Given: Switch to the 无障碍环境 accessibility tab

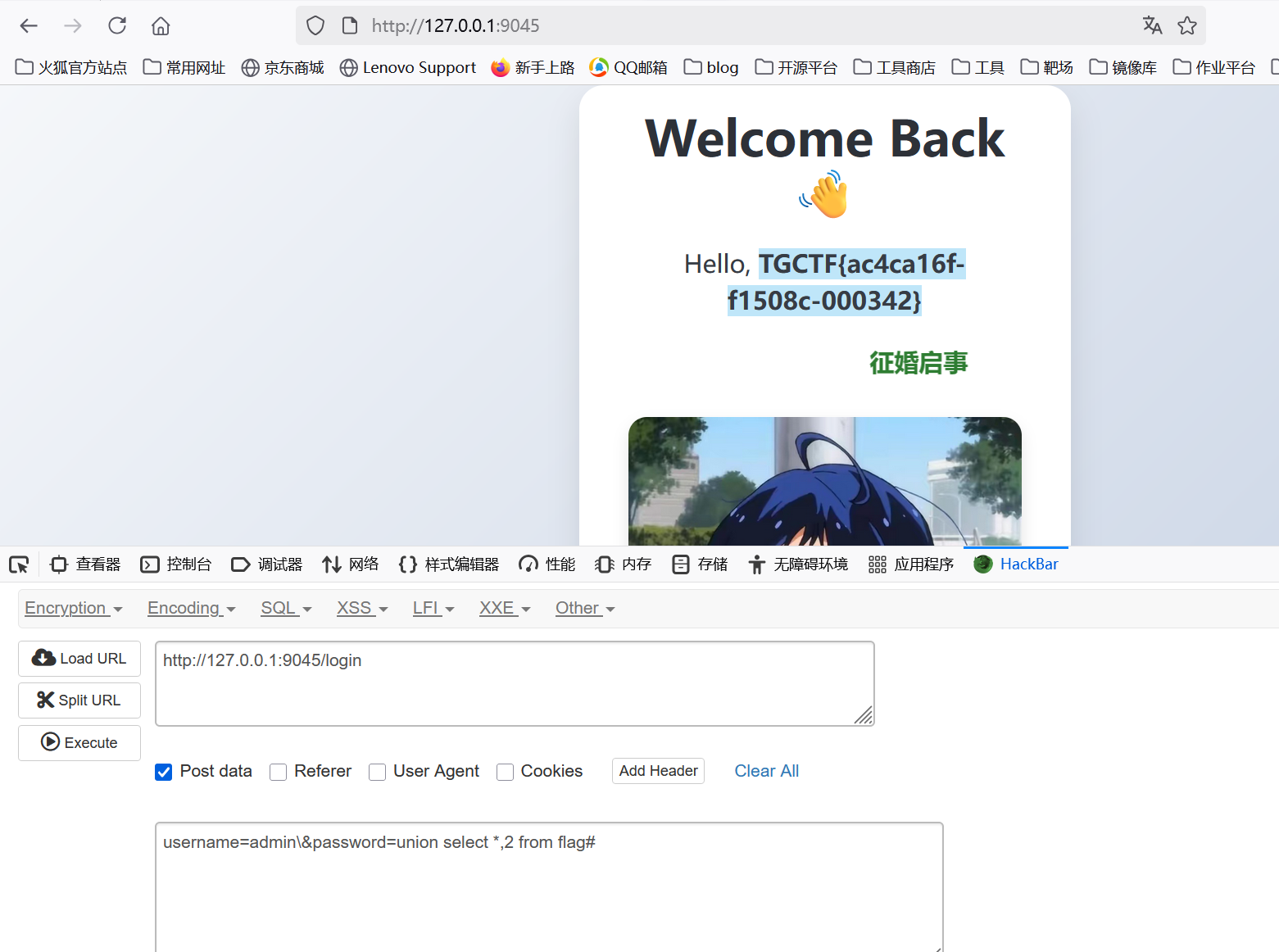Looking at the screenshot, I should coord(798,564).
